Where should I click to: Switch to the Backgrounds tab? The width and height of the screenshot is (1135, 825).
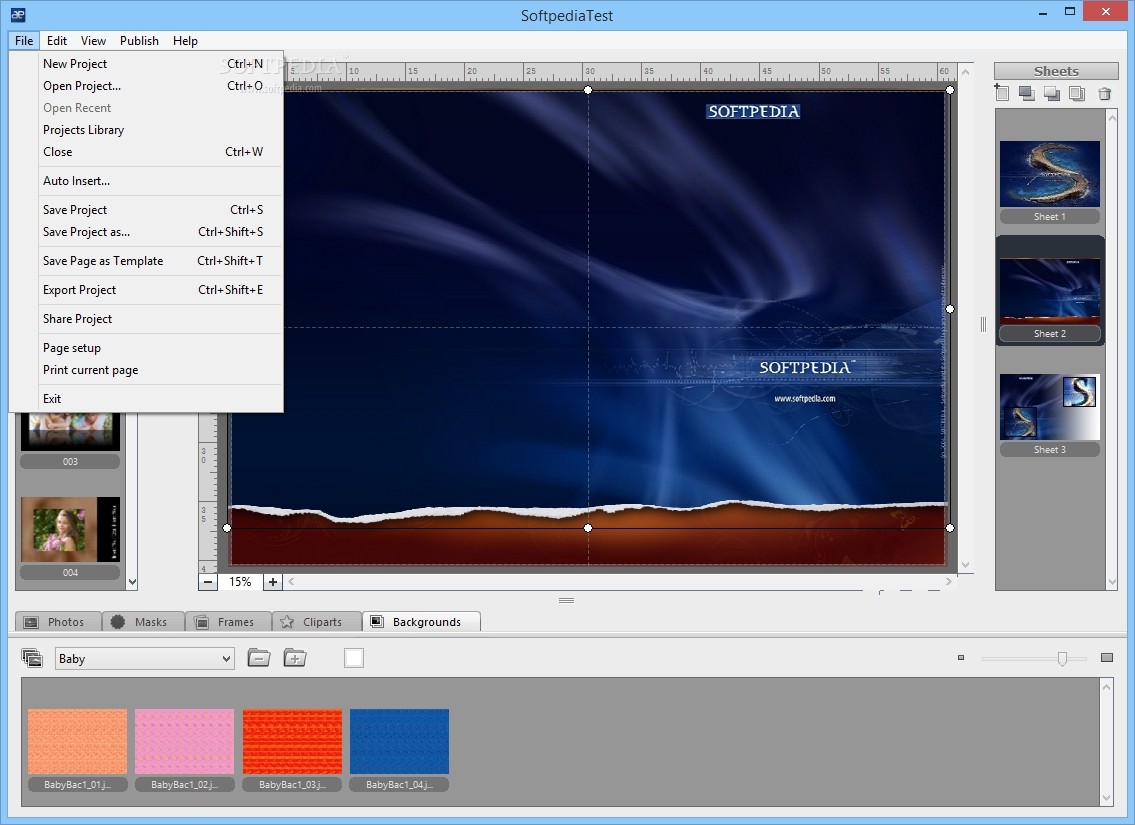[x=421, y=622]
